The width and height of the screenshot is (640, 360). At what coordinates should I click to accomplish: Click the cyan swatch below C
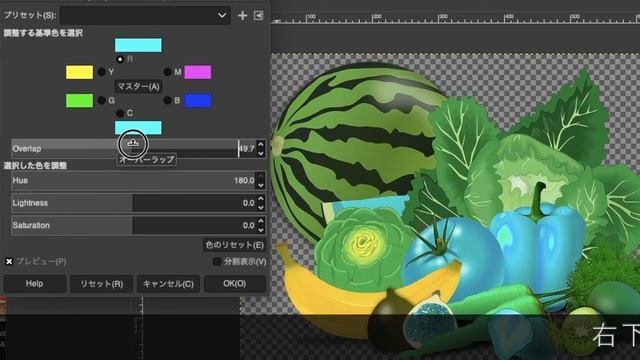pyautogui.click(x=138, y=127)
